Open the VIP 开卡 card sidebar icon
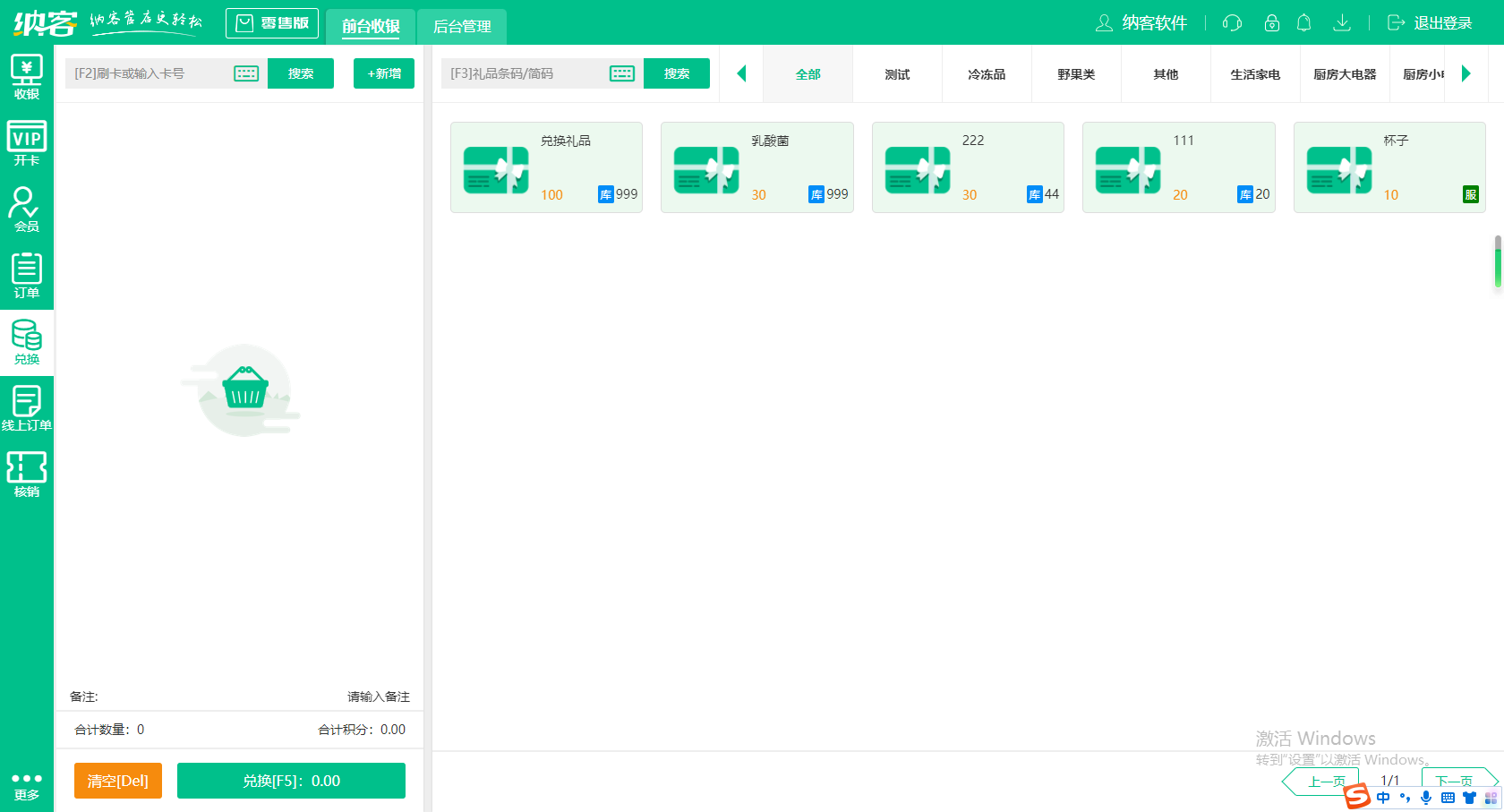This screenshot has width=1504, height=812. tap(26, 143)
